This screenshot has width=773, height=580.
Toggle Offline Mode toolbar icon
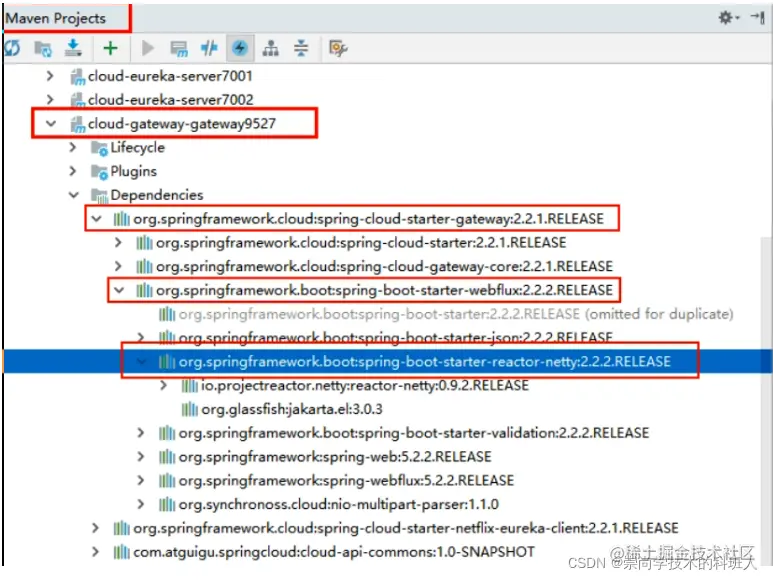(x=209, y=48)
